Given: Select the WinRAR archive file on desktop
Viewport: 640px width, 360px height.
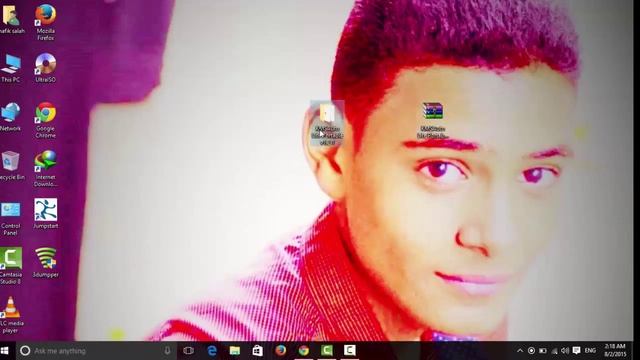Looking at the screenshot, I should tap(433, 120).
